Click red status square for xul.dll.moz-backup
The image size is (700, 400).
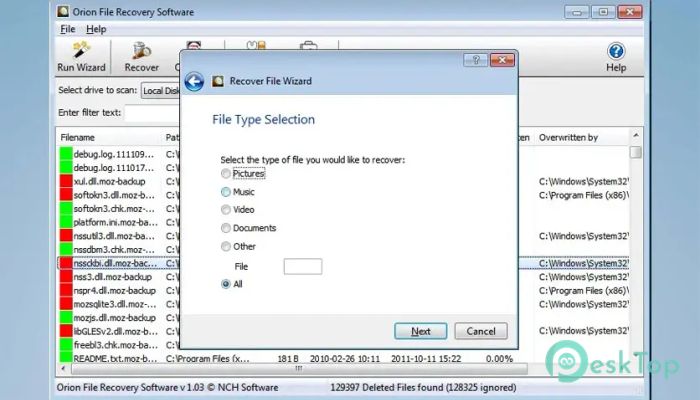point(66,181)
